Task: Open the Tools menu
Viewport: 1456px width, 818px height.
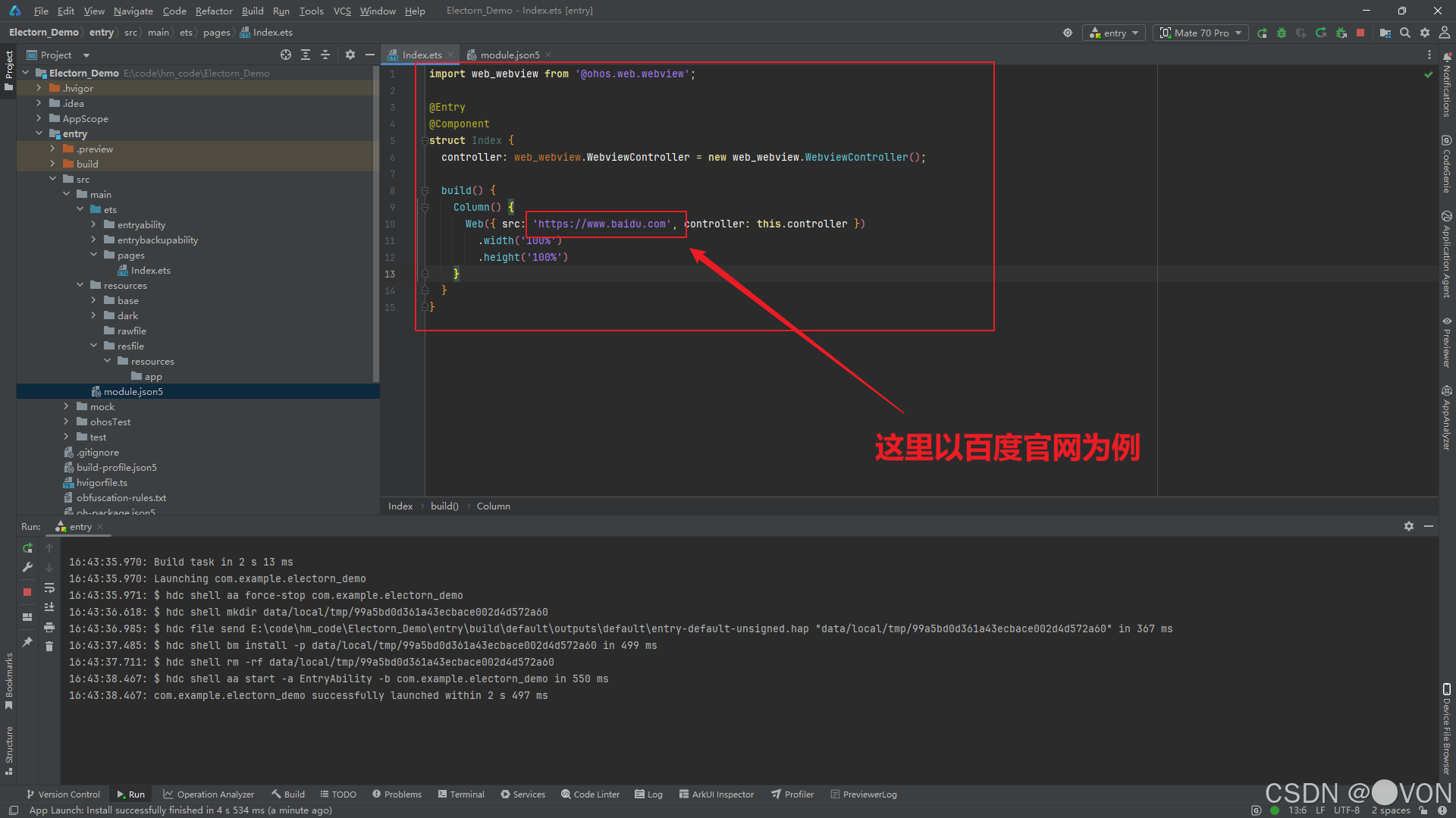Action: coord(311,11)
